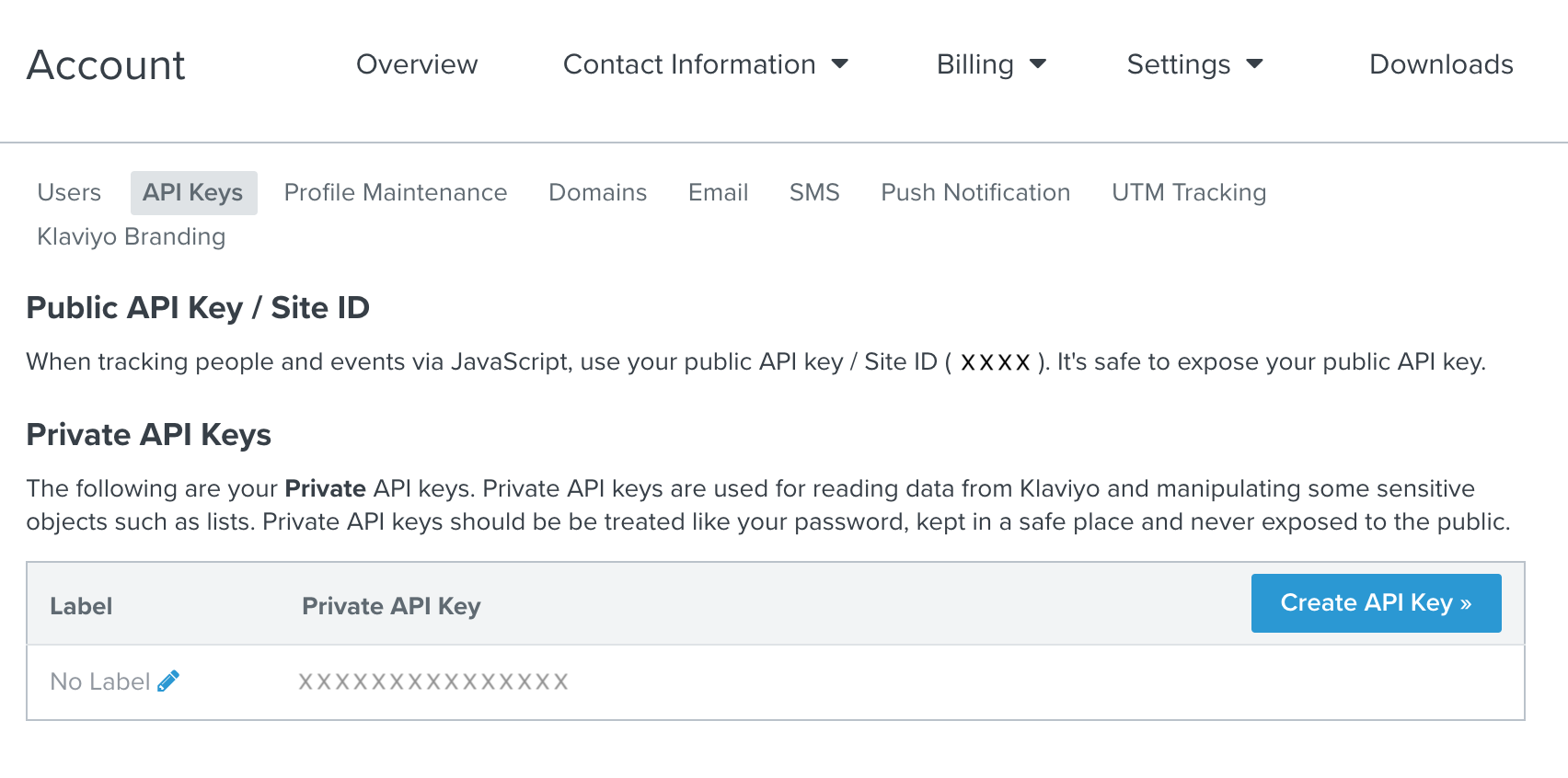Open the Billing dropdown menu

(x=991, y=64)
